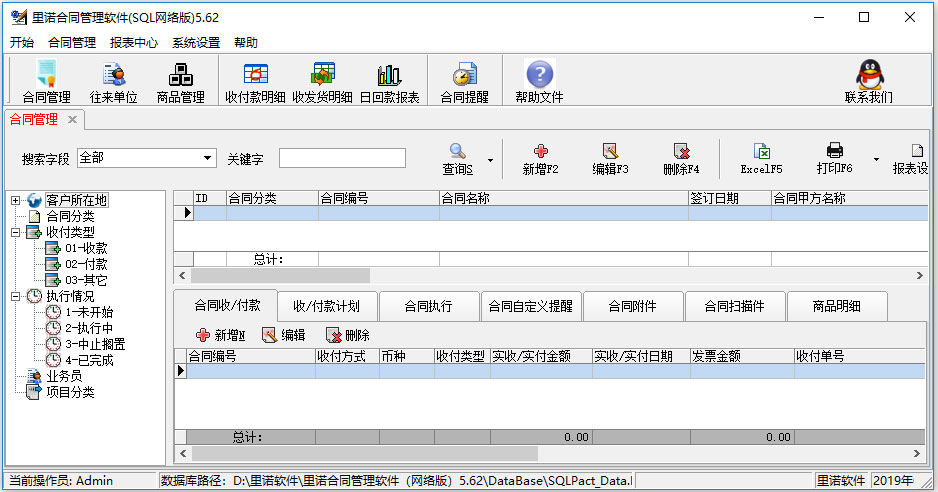Click payment grid horizontal scrollbar thumb
This screenshot has height=492, width=938.
(364, 454)
